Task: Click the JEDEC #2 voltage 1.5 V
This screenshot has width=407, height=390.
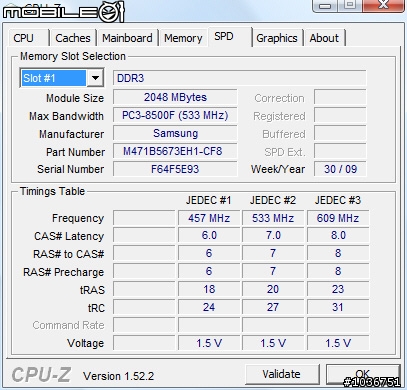Action: coord(273,343)
